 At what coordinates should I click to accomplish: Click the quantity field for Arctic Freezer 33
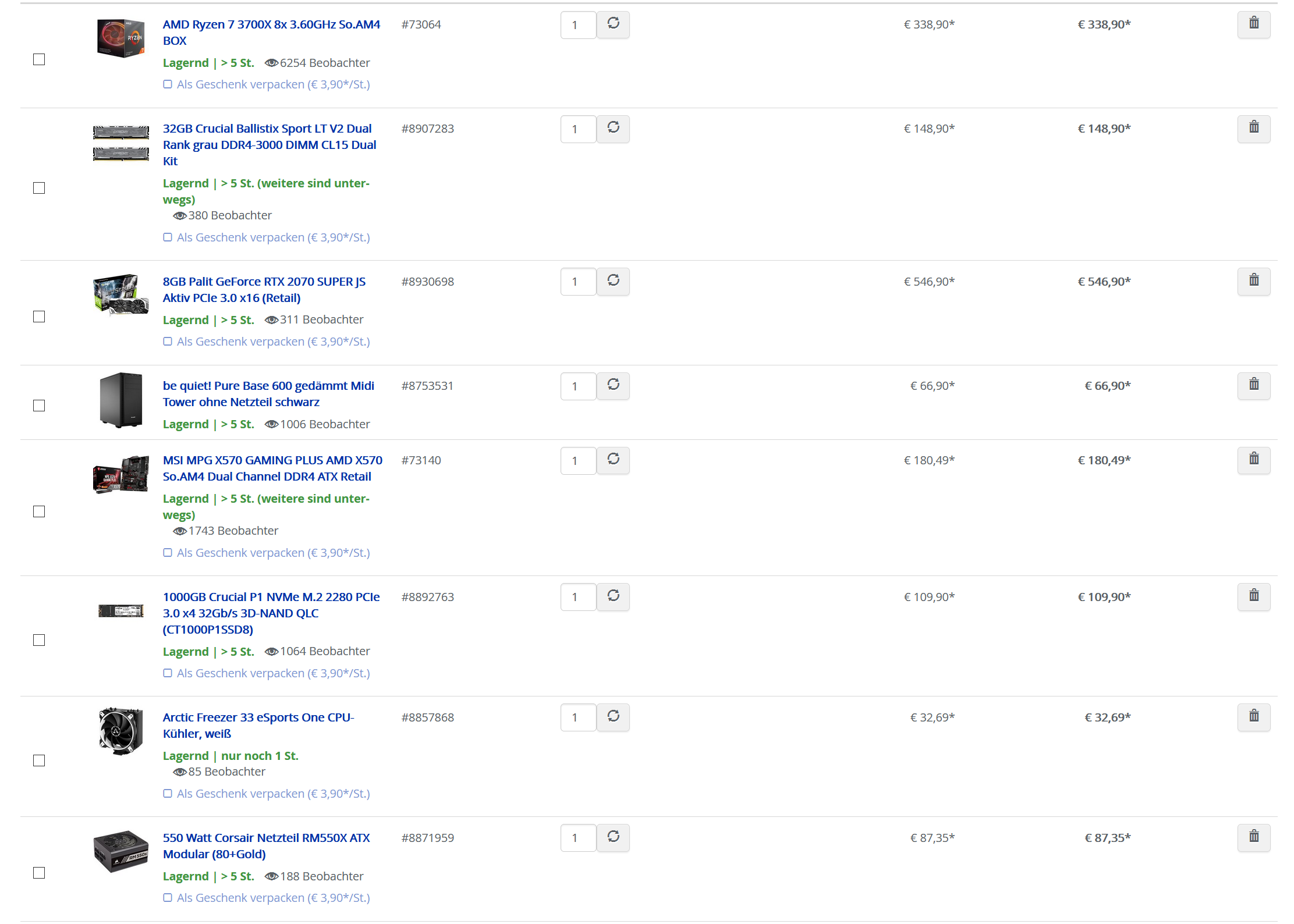tap(578, 717)
